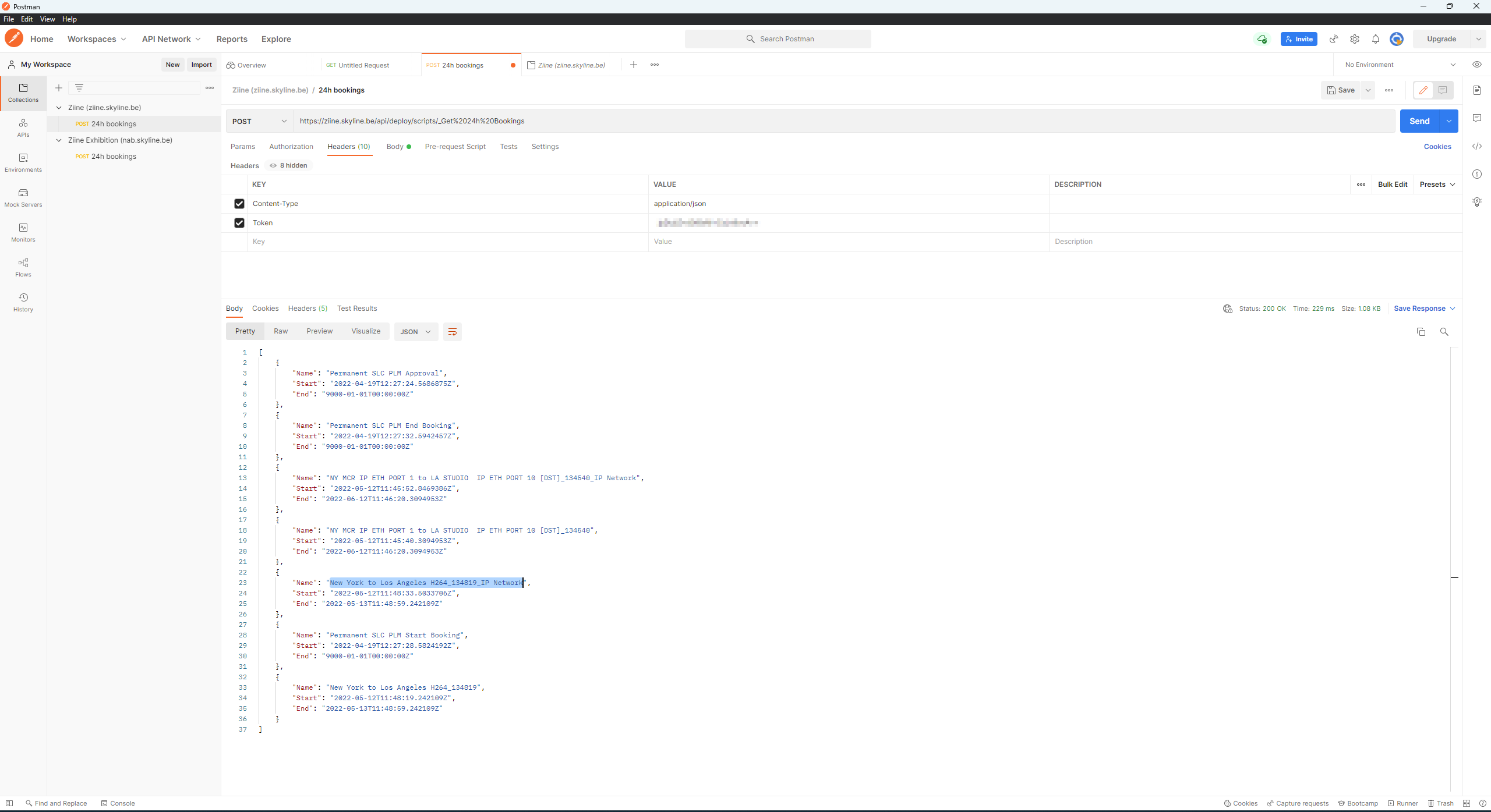Switch to the Authorization tab
This screenshot has height=812, width=1491.
[291, 147]
